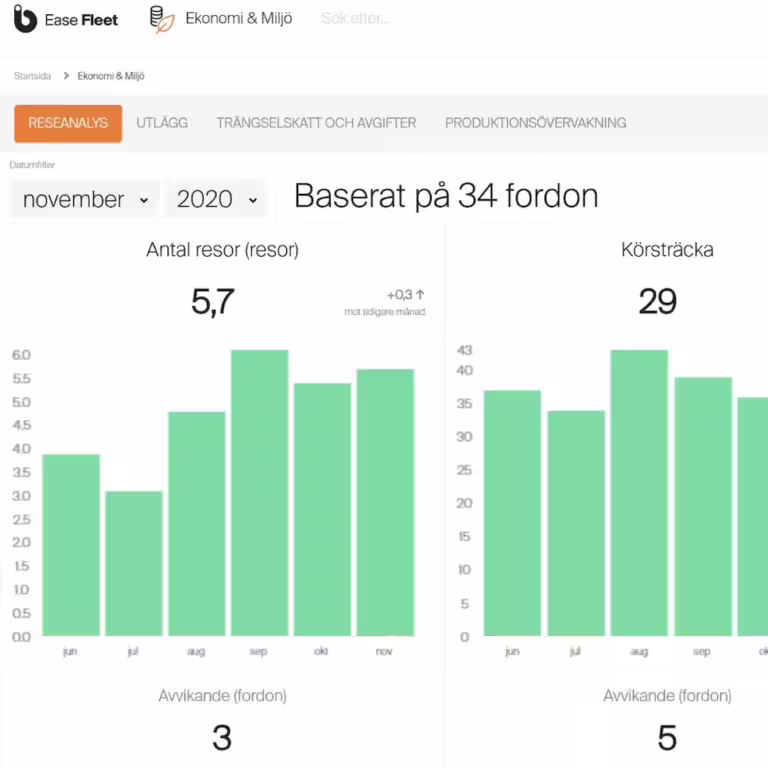This screenshot has width=768, height=768.
Task: Click the jun bar in Körsträcka chart
Action: click(x=512, y=513)
